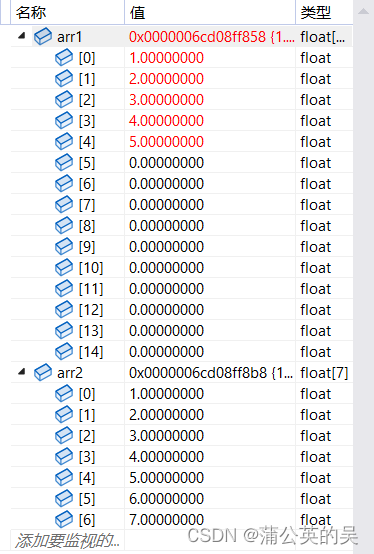Viewport: 374px width, 554px height.
Task: Click the float type of element [12]
Action: click(x=316, y=310)
